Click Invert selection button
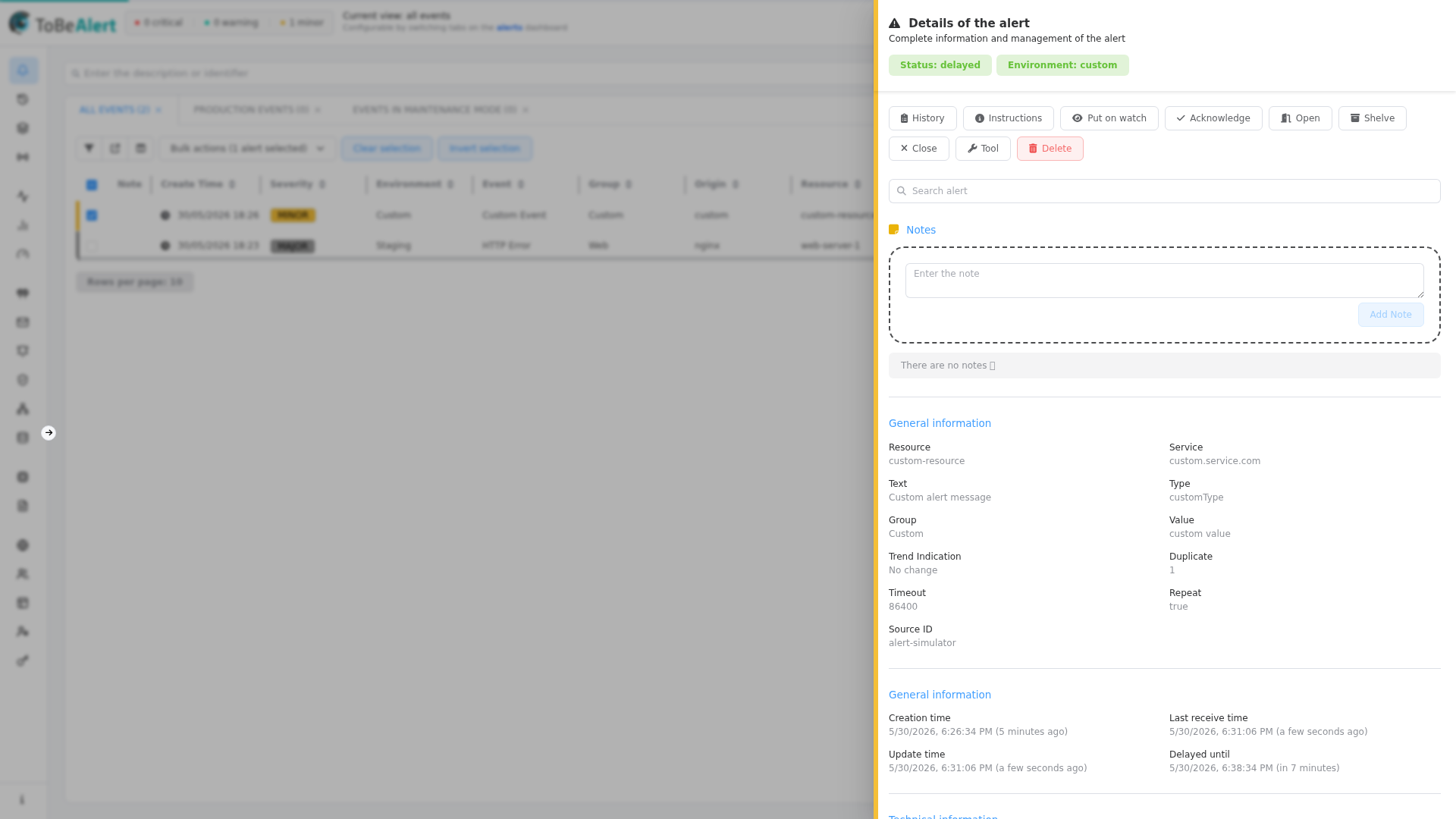The width and height of the screenshot is (1456, 819). (485, 149)
